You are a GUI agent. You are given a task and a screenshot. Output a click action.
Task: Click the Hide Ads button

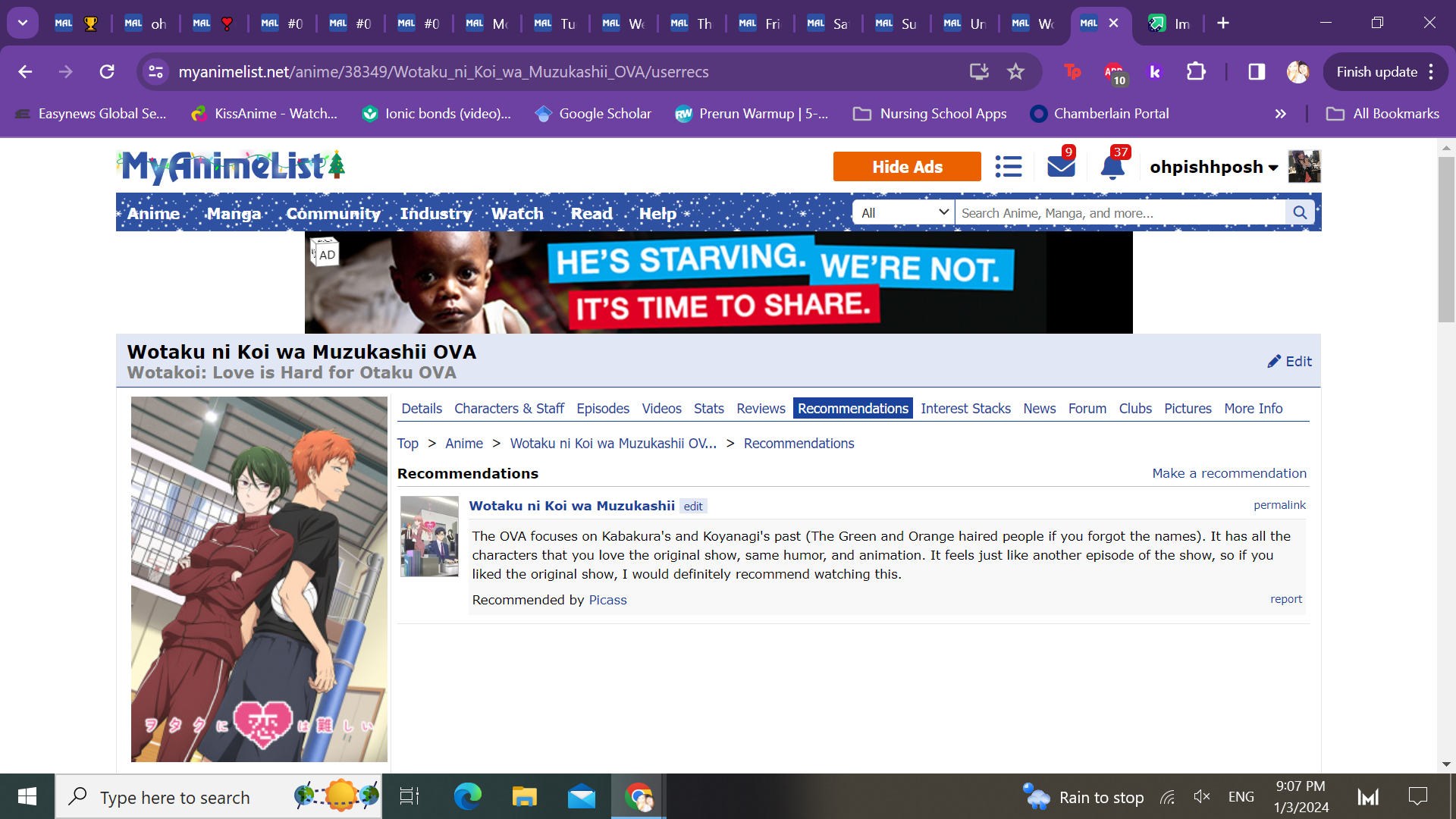coord(907,167)
